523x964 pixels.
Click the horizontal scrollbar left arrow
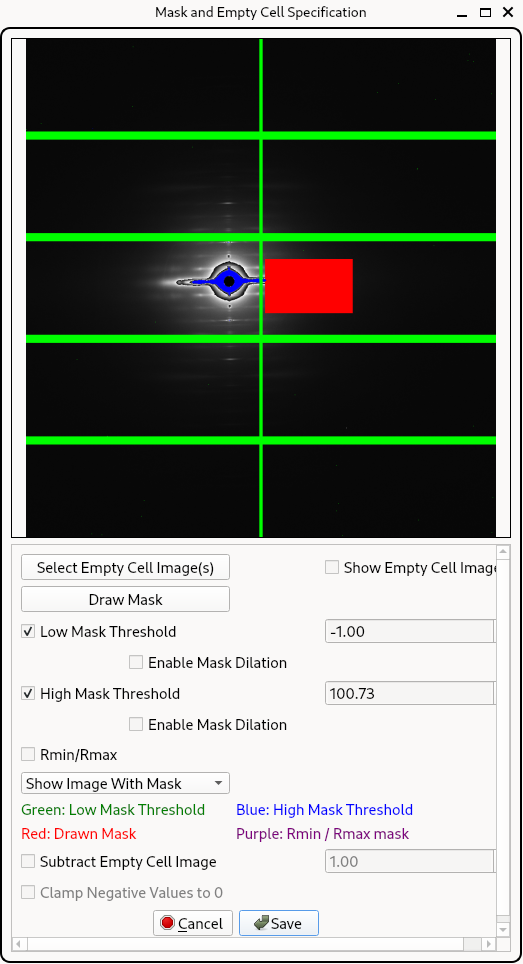click(x=19, y=943)
